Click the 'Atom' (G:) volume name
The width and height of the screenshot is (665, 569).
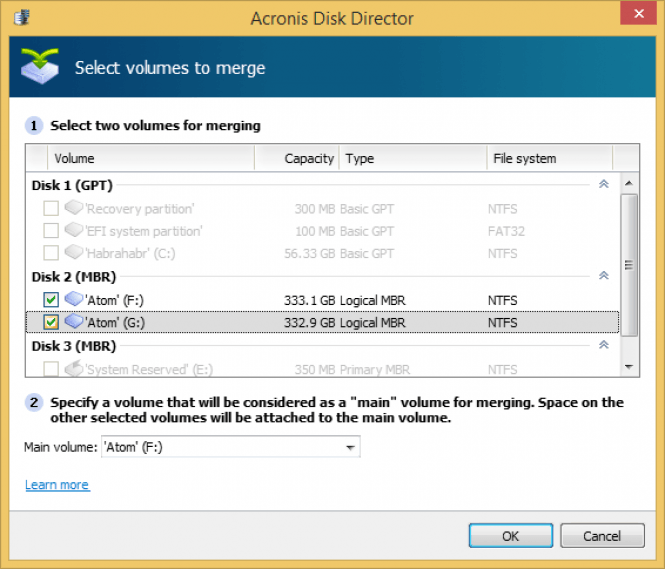click(115, 323)
